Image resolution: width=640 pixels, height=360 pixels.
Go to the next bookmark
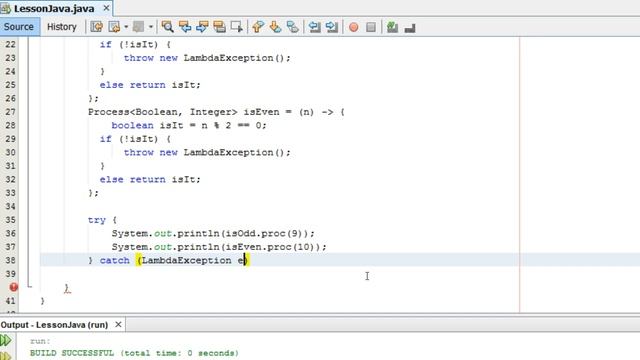[x=275, y=27]
